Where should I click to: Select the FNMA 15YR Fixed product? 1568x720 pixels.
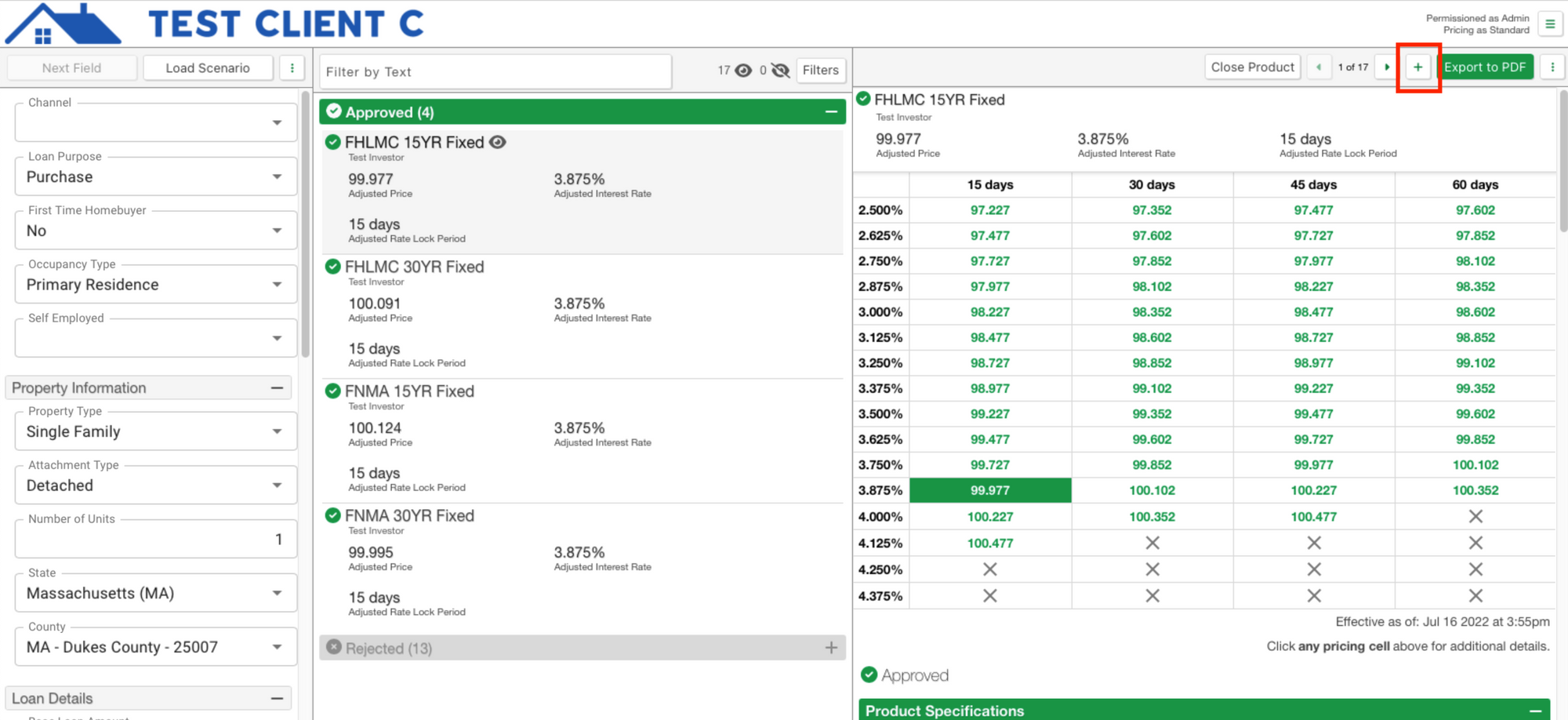pos(582,442)
